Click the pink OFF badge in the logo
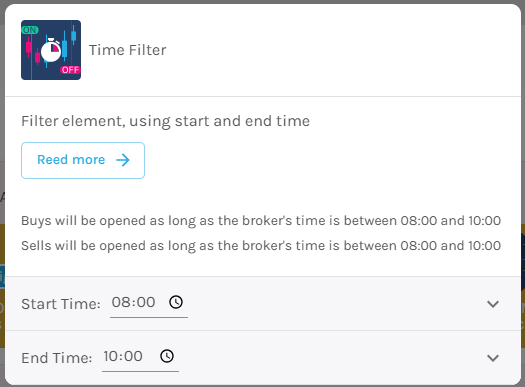This screenshot has width=525, height=387. pos(70,70)
